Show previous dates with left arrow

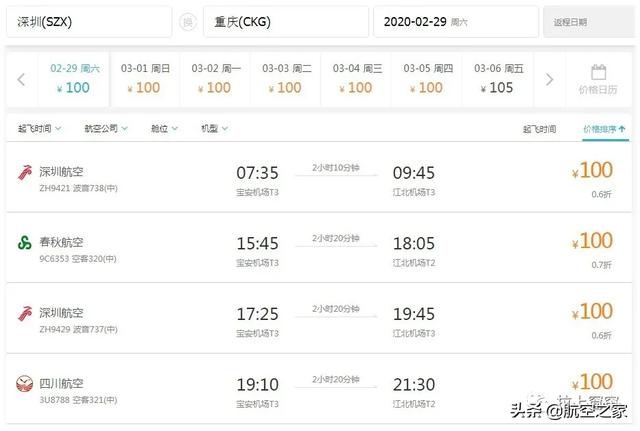pyautogui.click(x=22, y=79)
